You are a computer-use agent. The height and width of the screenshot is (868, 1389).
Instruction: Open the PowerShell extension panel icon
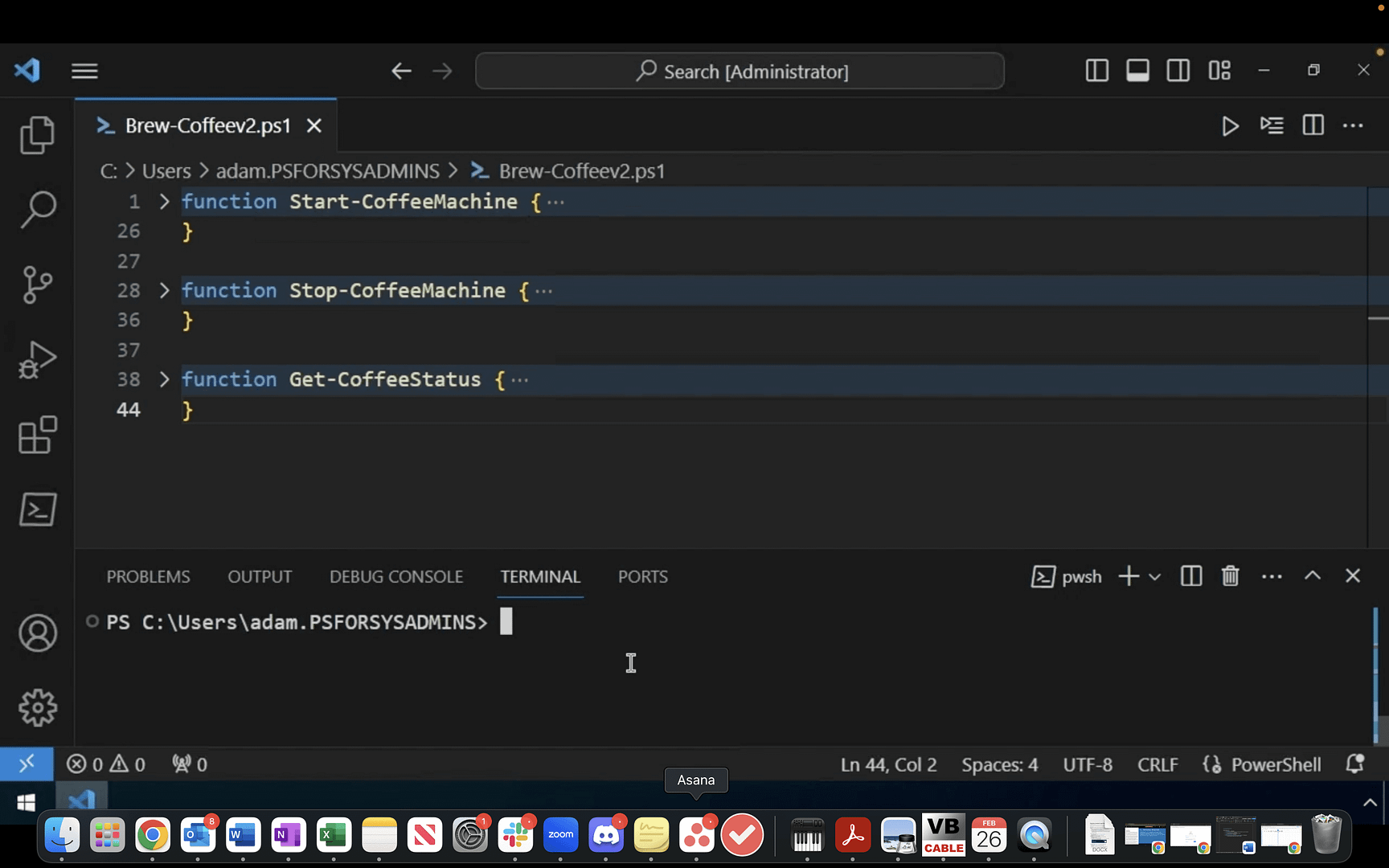tap(37, 510)
